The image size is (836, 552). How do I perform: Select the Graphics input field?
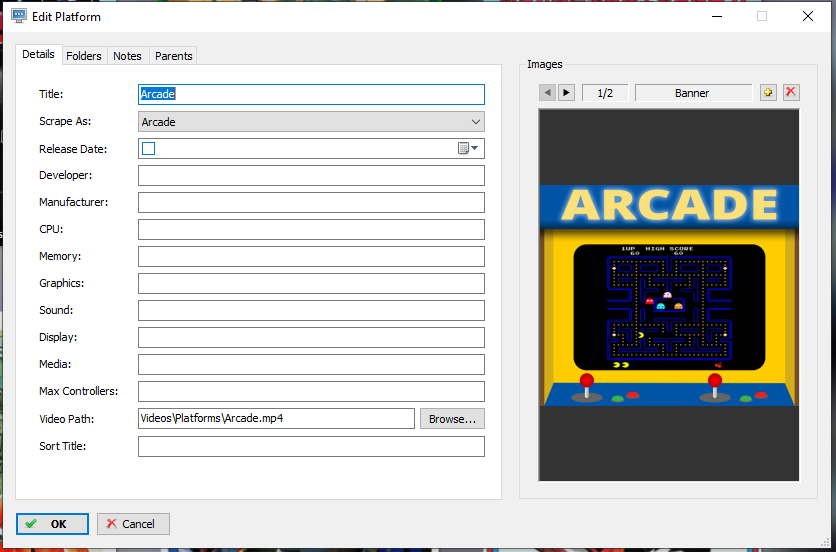(x=311, y=283)
